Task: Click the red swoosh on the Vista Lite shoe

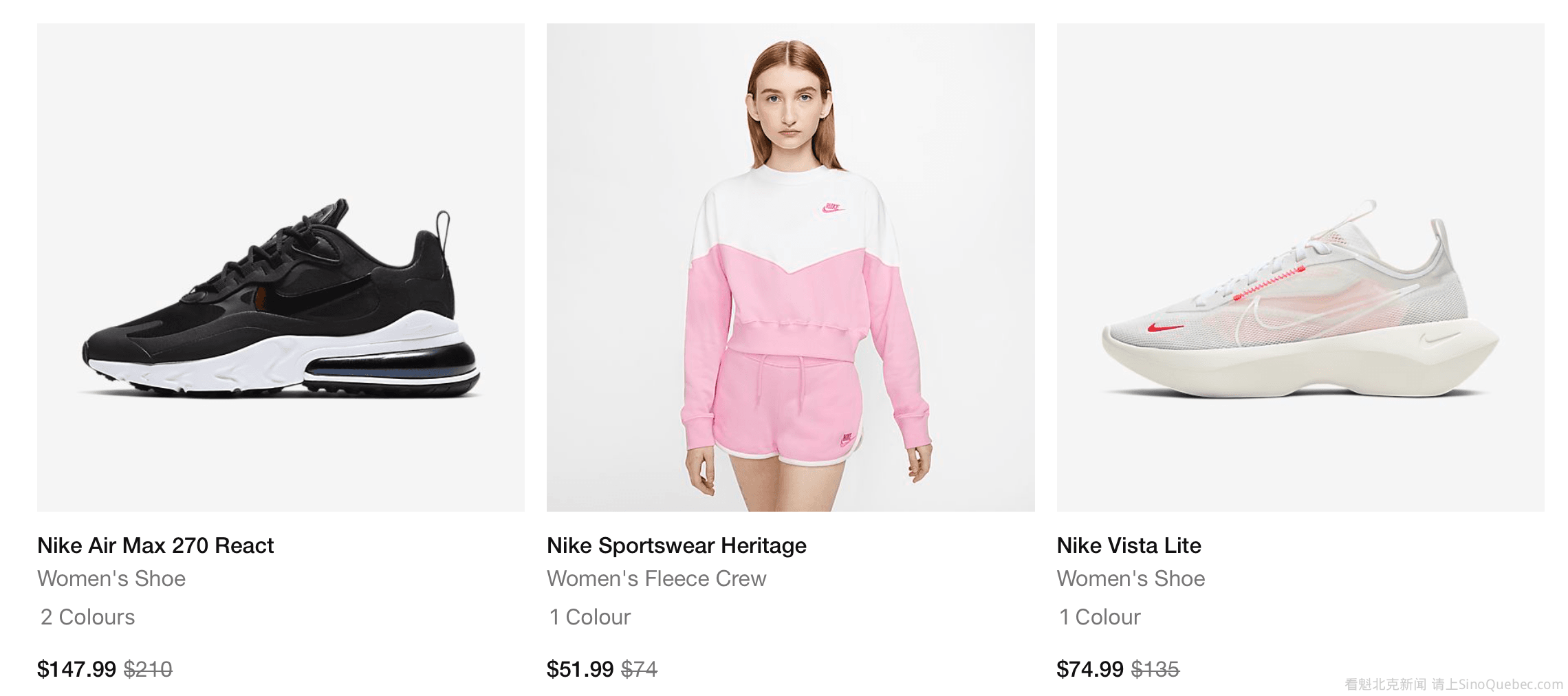Action: coord(1164,327)
